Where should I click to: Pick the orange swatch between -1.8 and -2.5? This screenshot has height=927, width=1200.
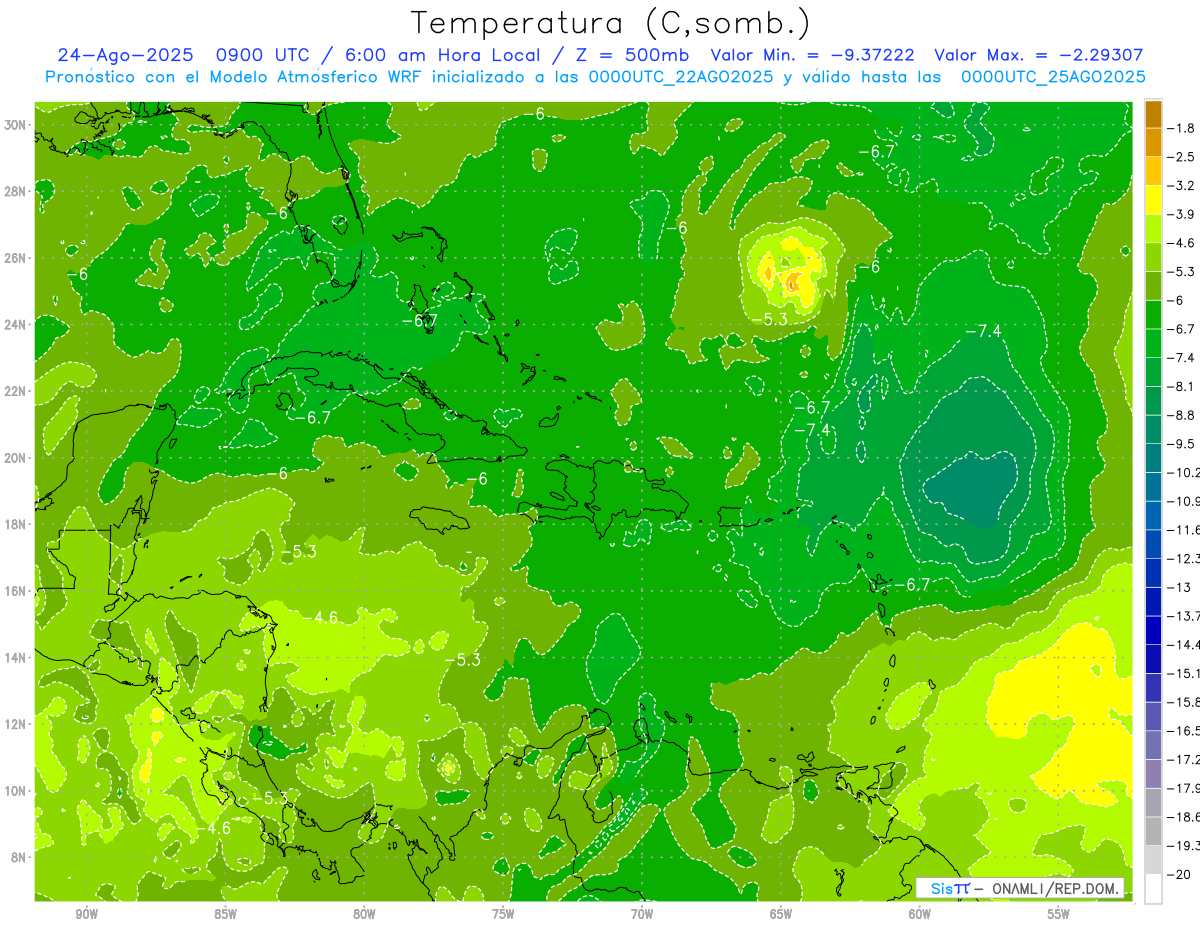click(1153, 142)
